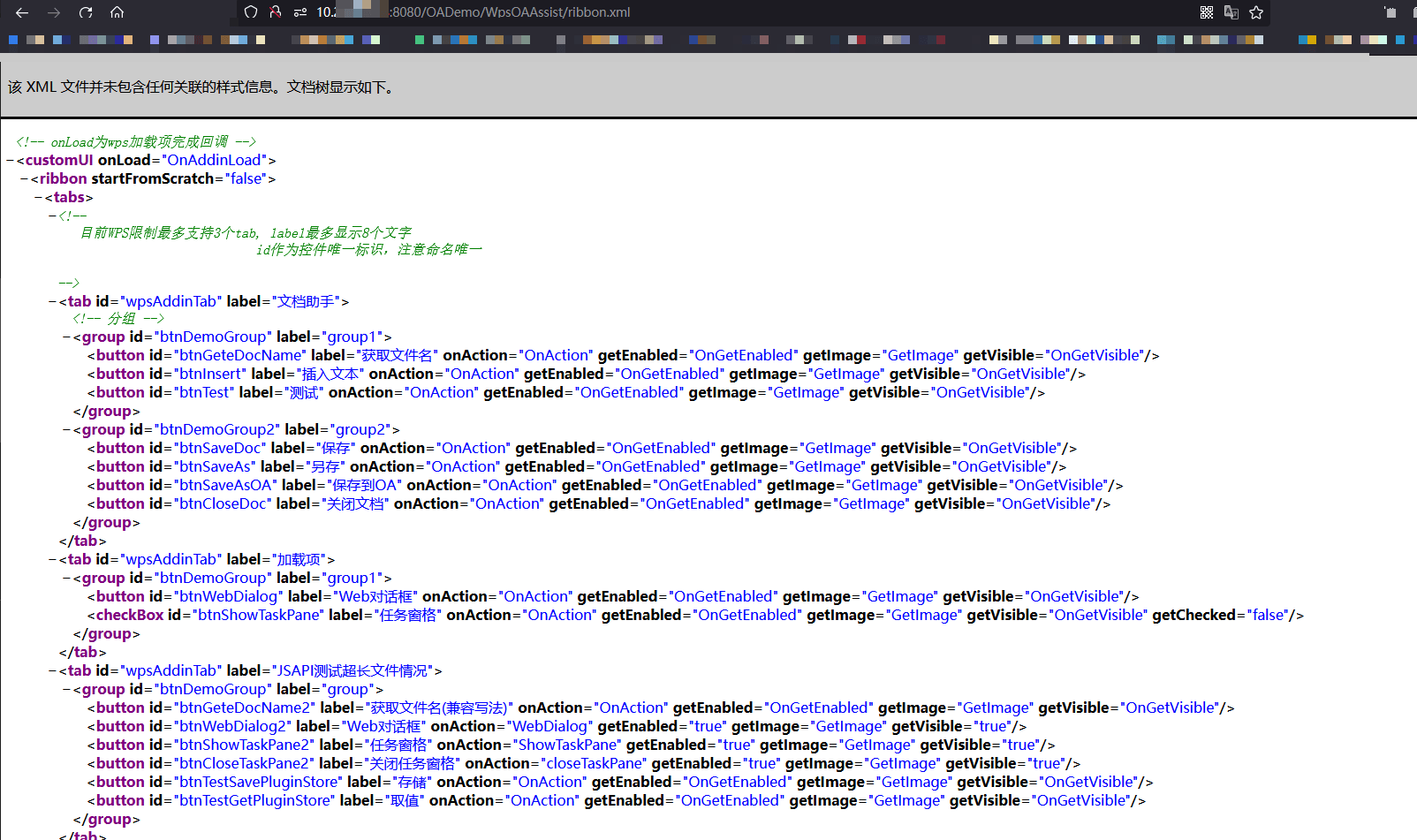Viewport: 1417px width, 840px height.
Task: Navigate forward using the forward arrow
Action: pyautogui.click(x=55, y=12)
